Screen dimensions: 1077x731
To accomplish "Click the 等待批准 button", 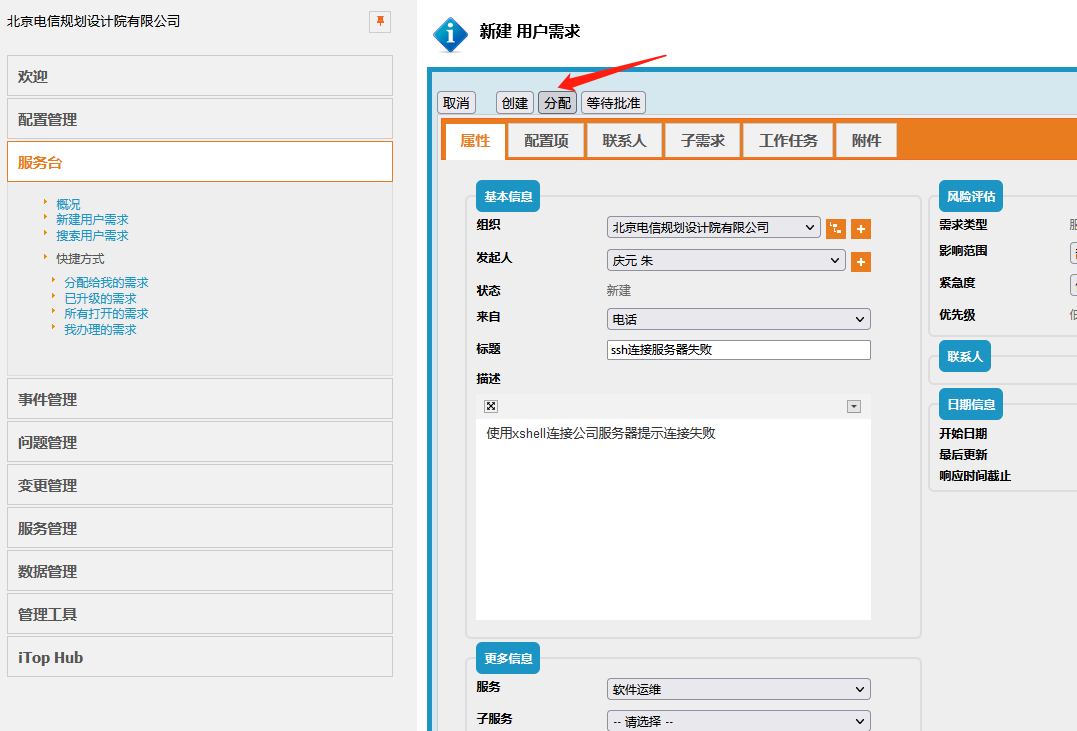I will 613,103.
